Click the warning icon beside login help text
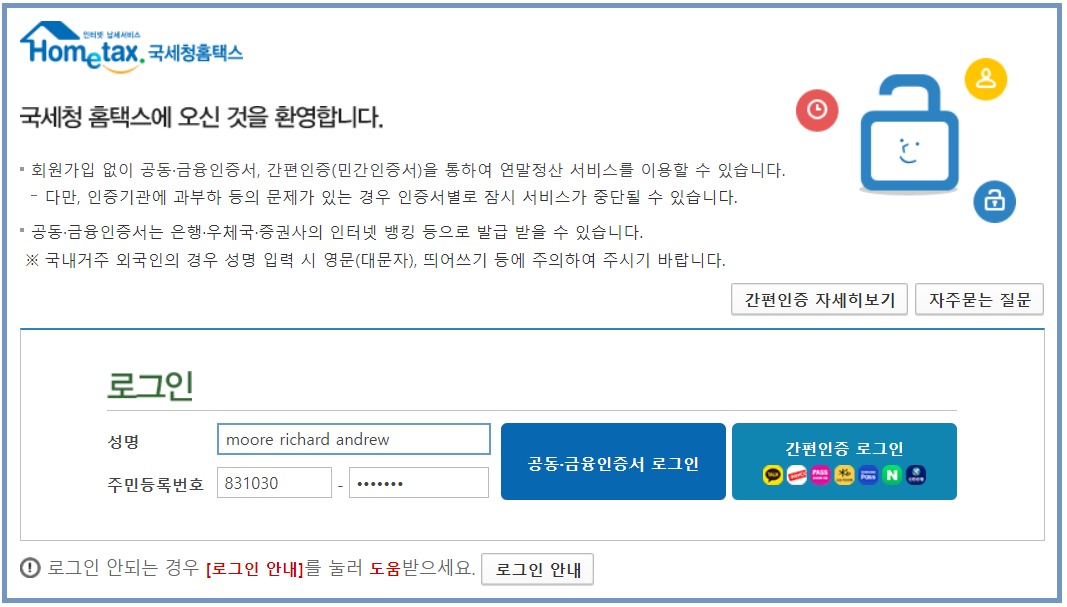Viewport: 1067px width, 607px height. coord(30,568)
